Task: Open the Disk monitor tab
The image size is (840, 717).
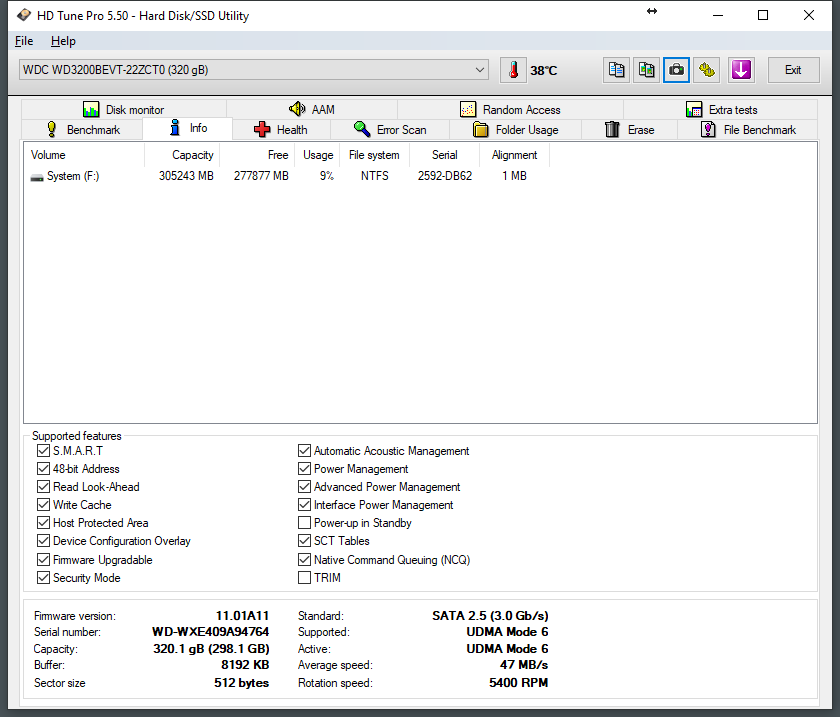Action: tap(124, 110)
